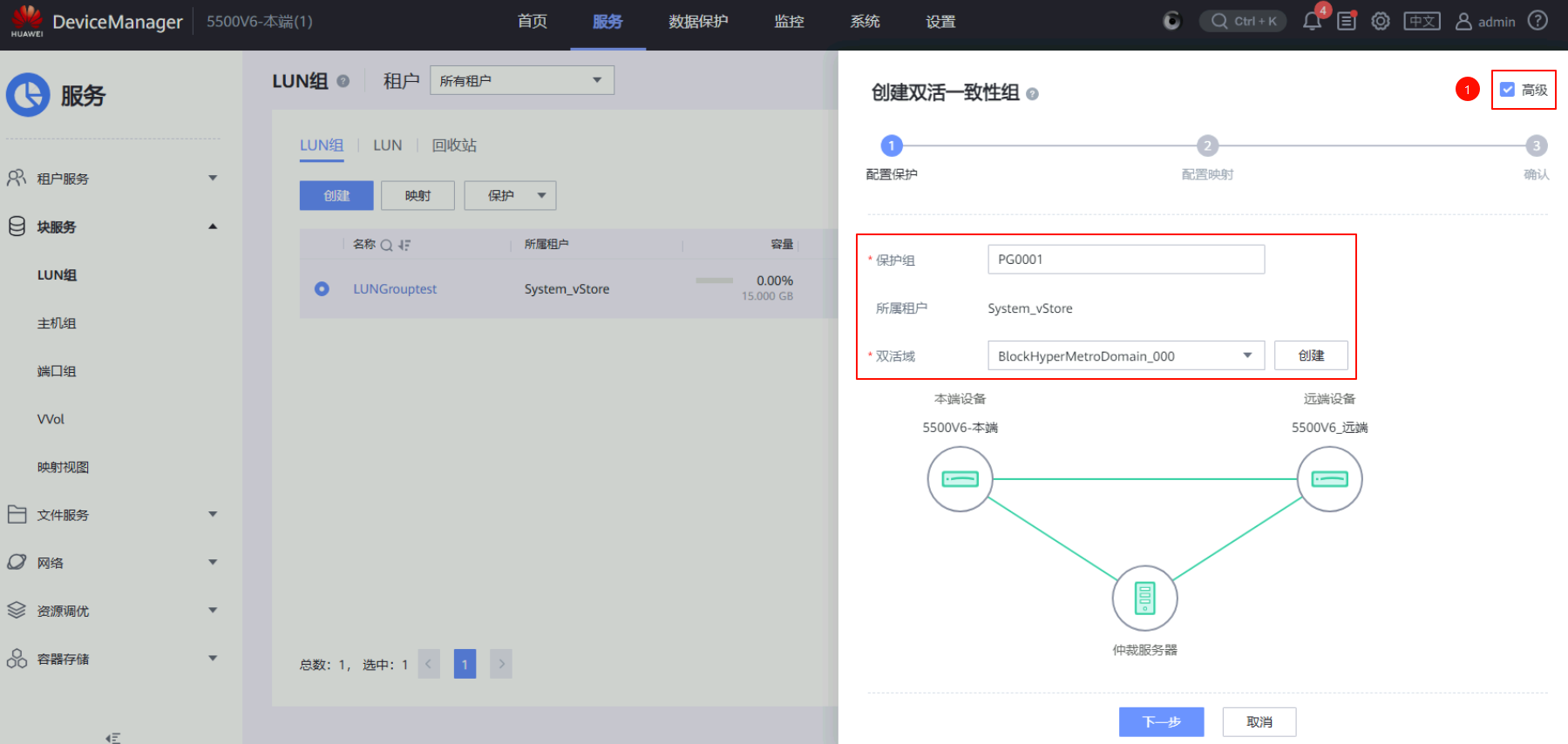Click the 下一步 next button
1568x744 pixels.
[1161, 722]
